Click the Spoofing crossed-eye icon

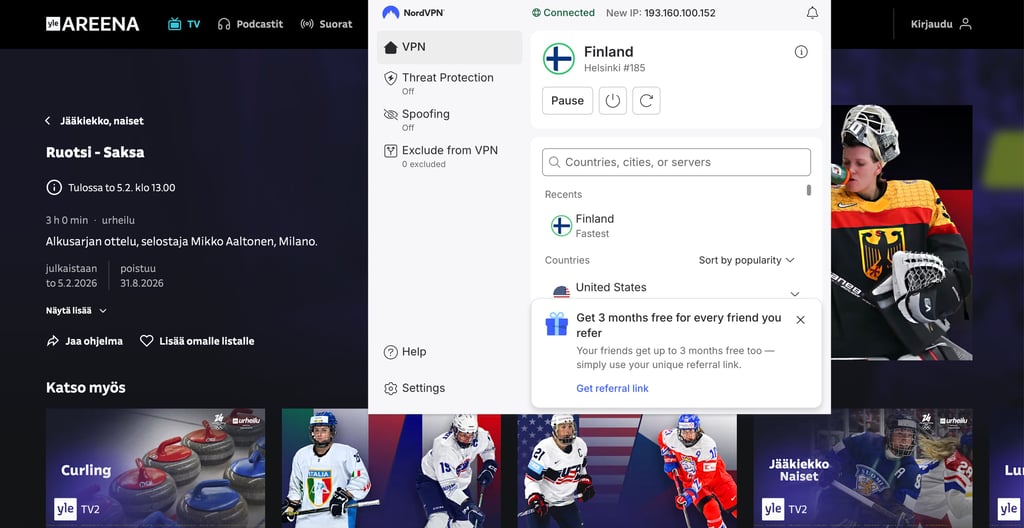[x=391, y=114]
